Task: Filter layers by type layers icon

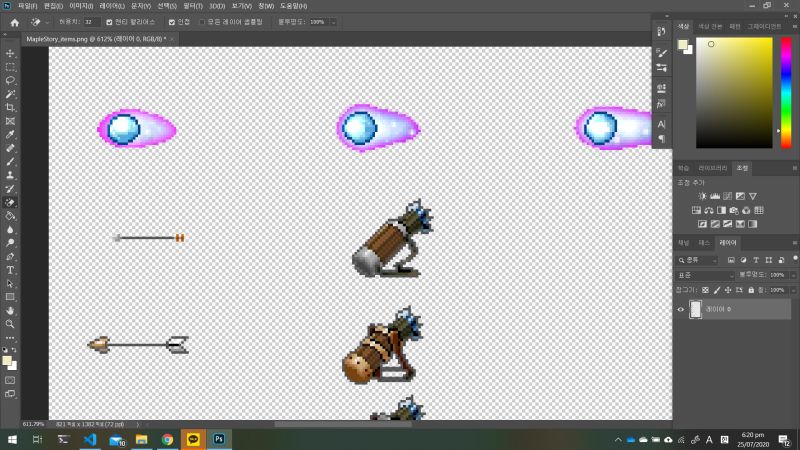Action: click(x=756, y=260)
